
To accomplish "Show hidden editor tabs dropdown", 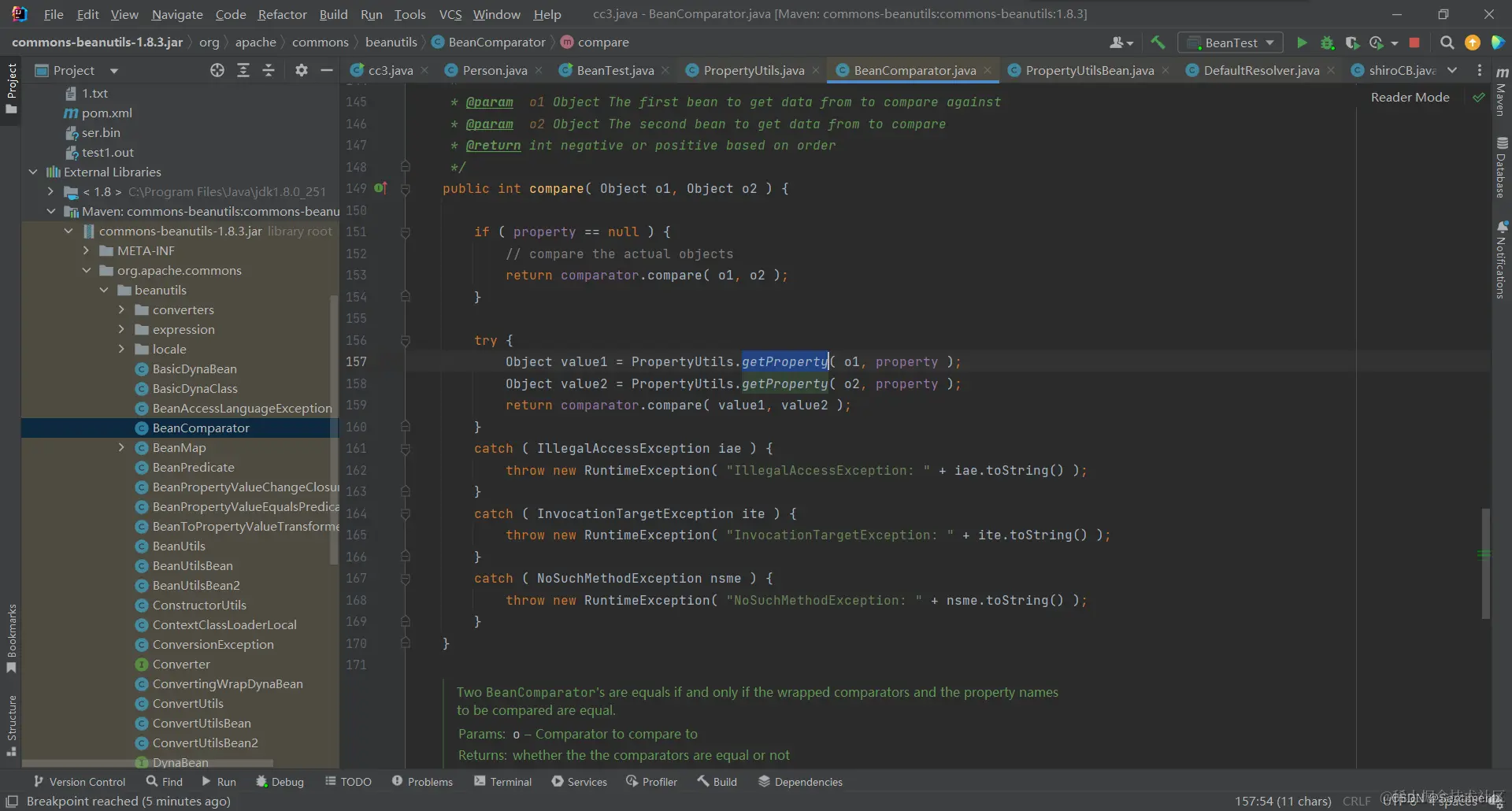I will click(1453, 71).
